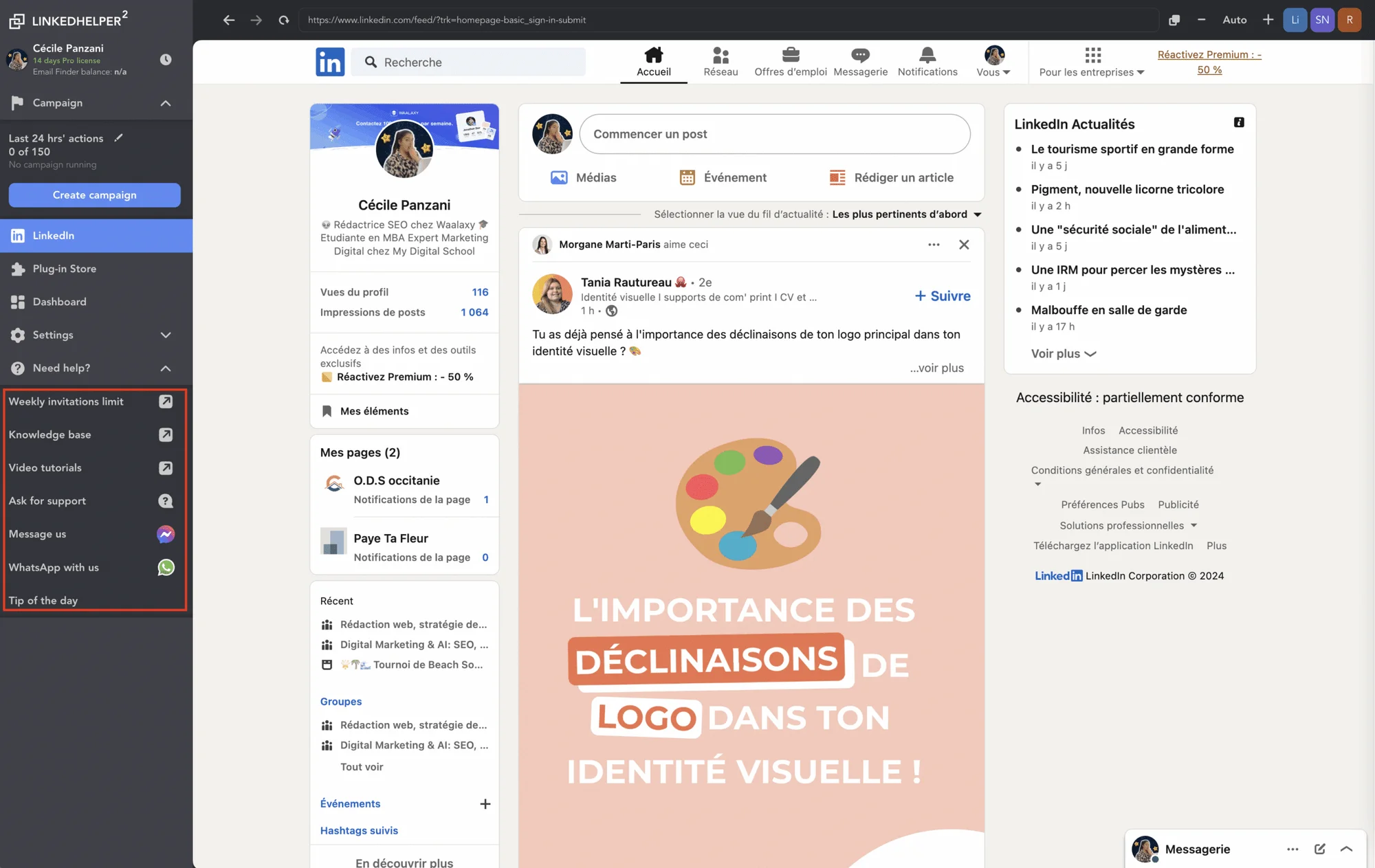
Task: Add an event with the plus icon
Action: 485,804
